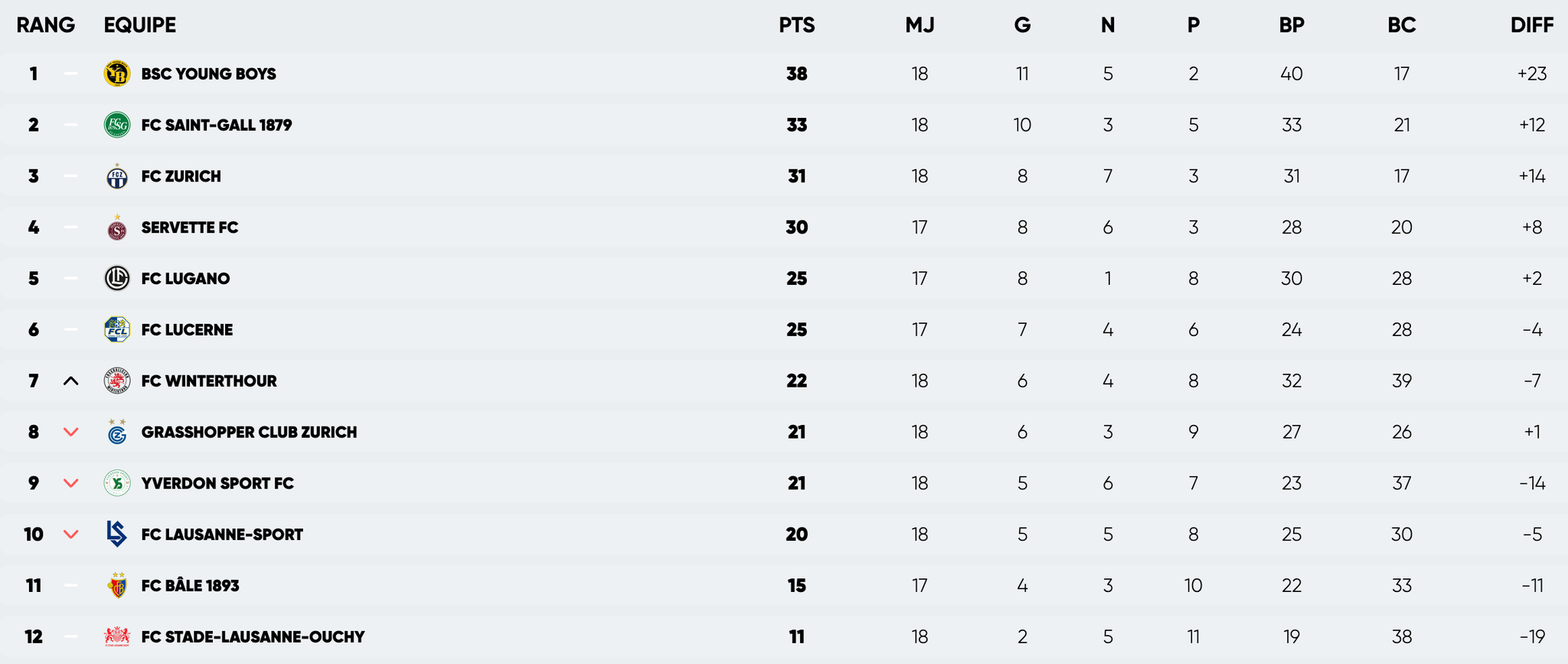This screenshot has height=664, width=1568.
Task: Click the FC Lausanne-Sport logo
Action: tap(117, 534)
